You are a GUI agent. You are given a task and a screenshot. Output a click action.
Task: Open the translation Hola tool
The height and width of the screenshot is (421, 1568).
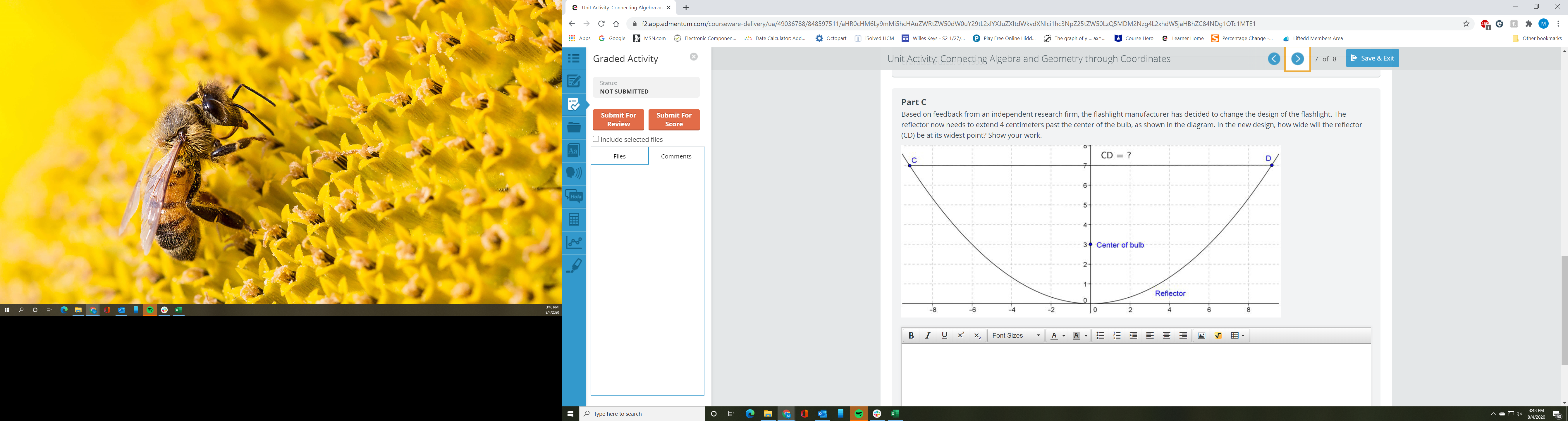[x=573, y=196]
